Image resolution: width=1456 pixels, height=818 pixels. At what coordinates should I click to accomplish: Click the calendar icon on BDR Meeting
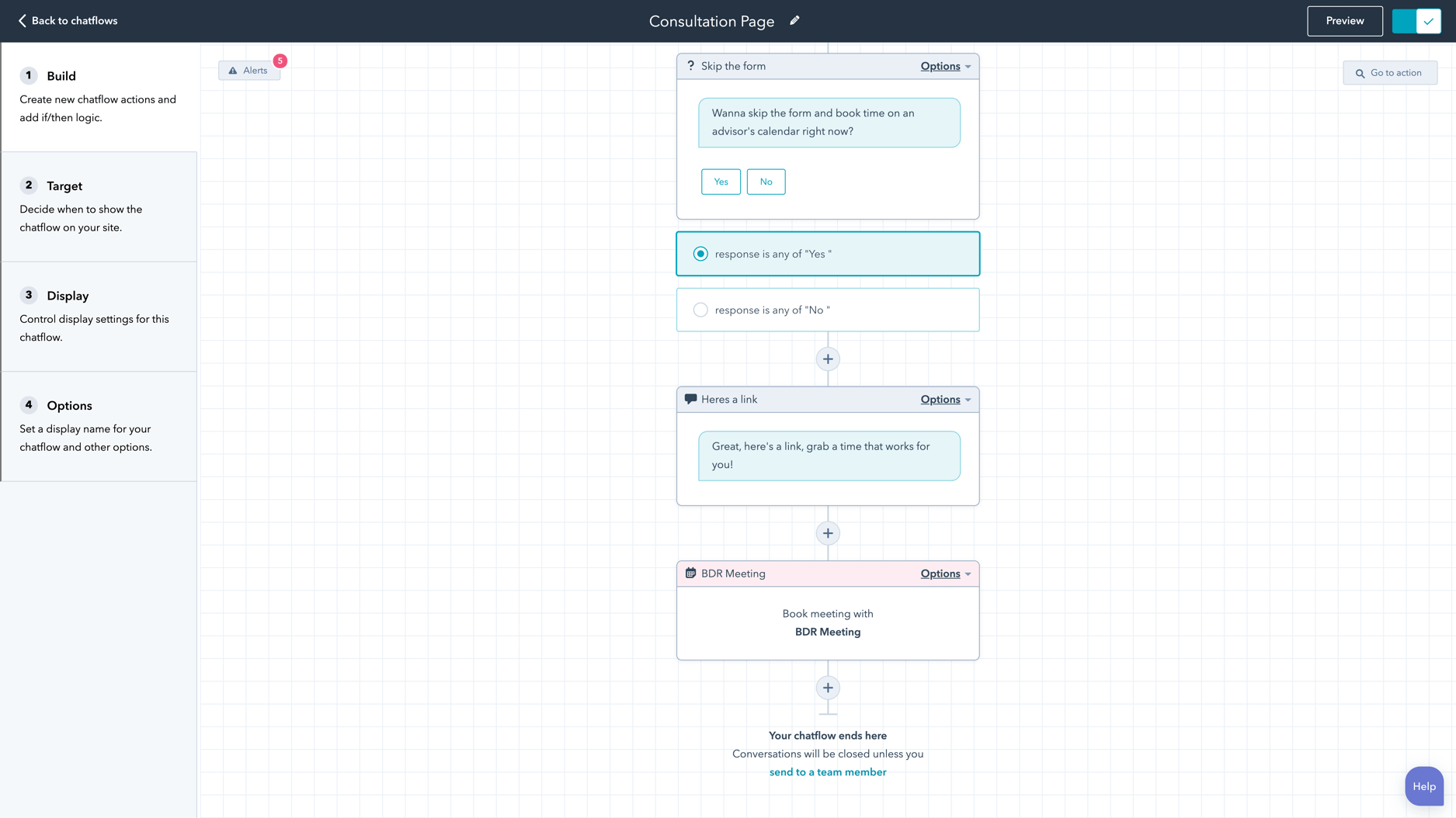[690, 574]
